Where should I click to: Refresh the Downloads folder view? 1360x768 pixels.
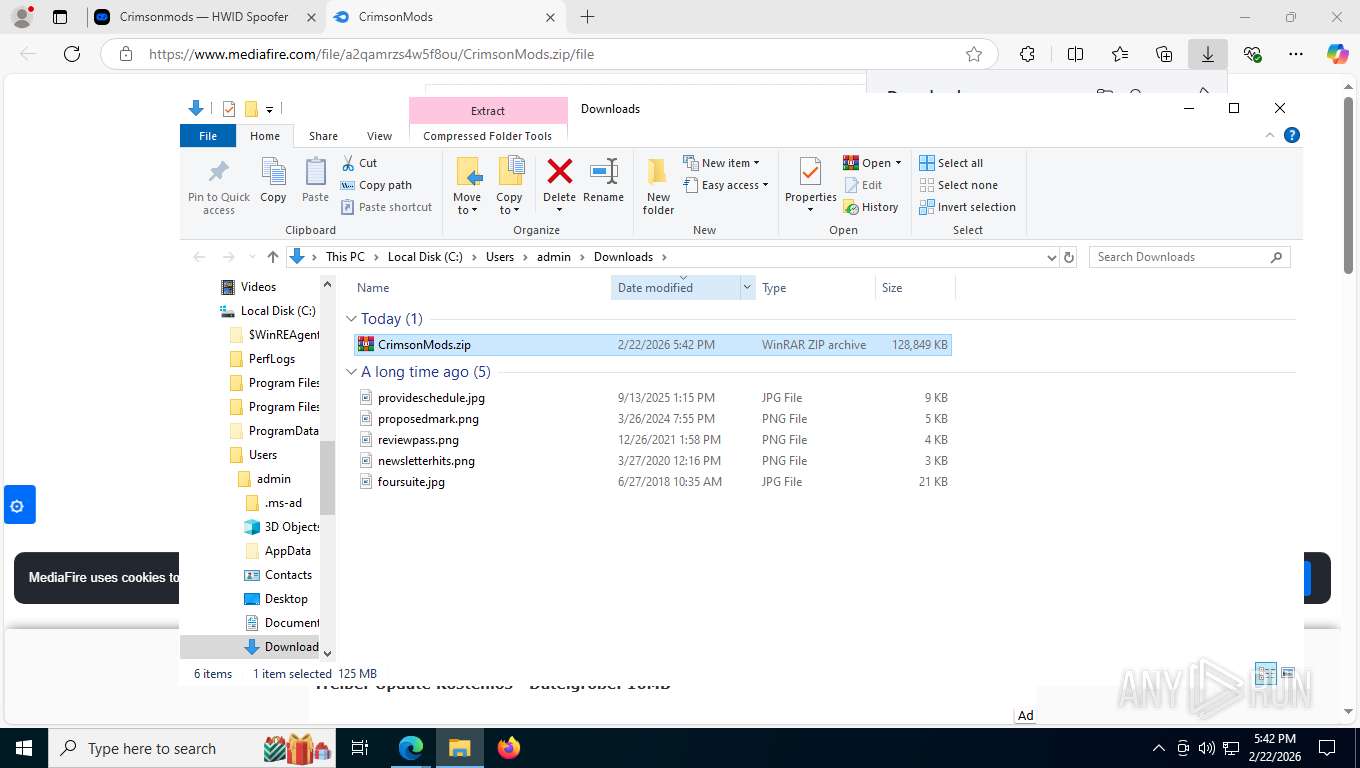coord(1069,257)
